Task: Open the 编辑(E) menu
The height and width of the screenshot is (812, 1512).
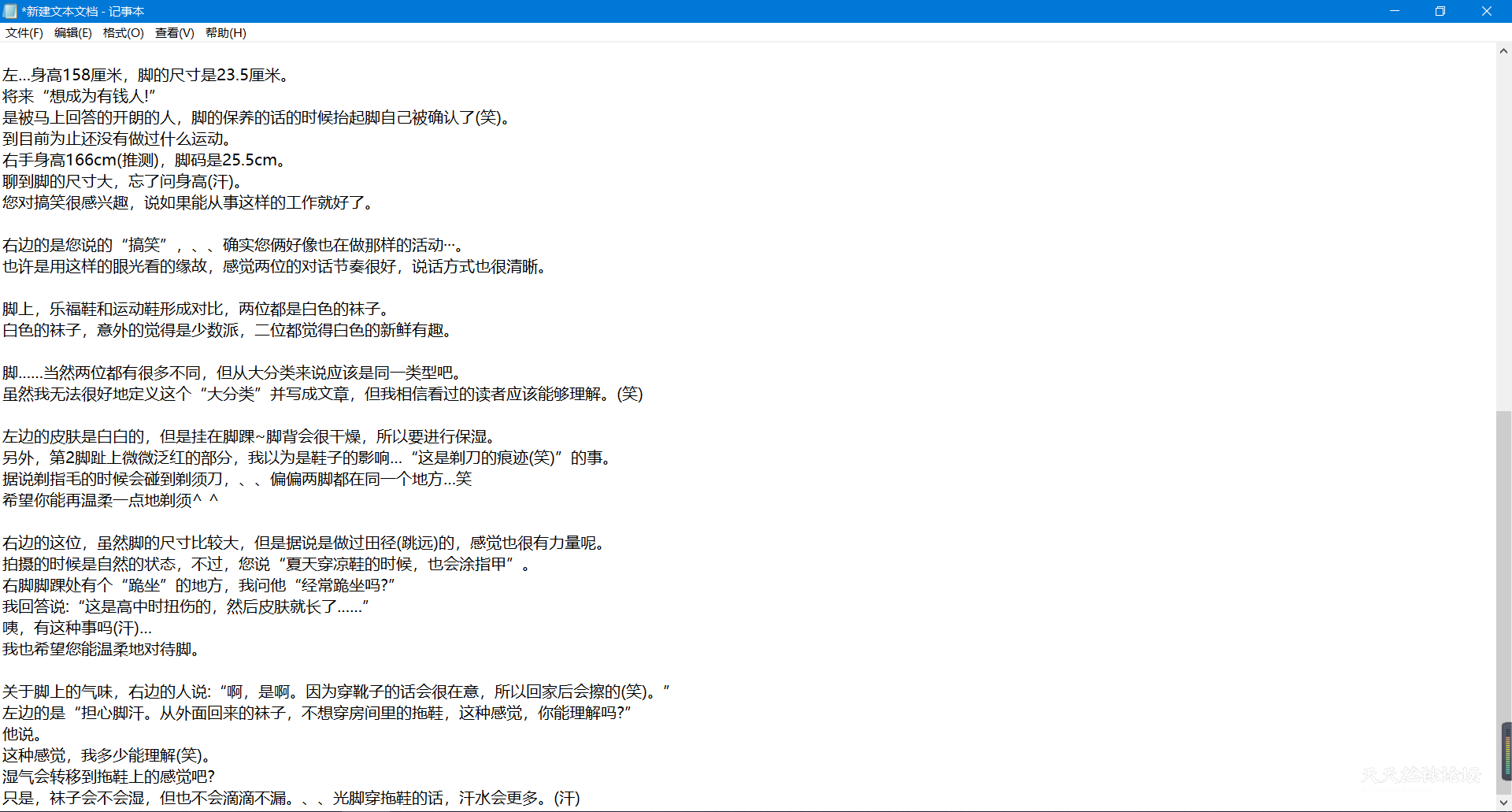Action: click(x=72, y=33)
